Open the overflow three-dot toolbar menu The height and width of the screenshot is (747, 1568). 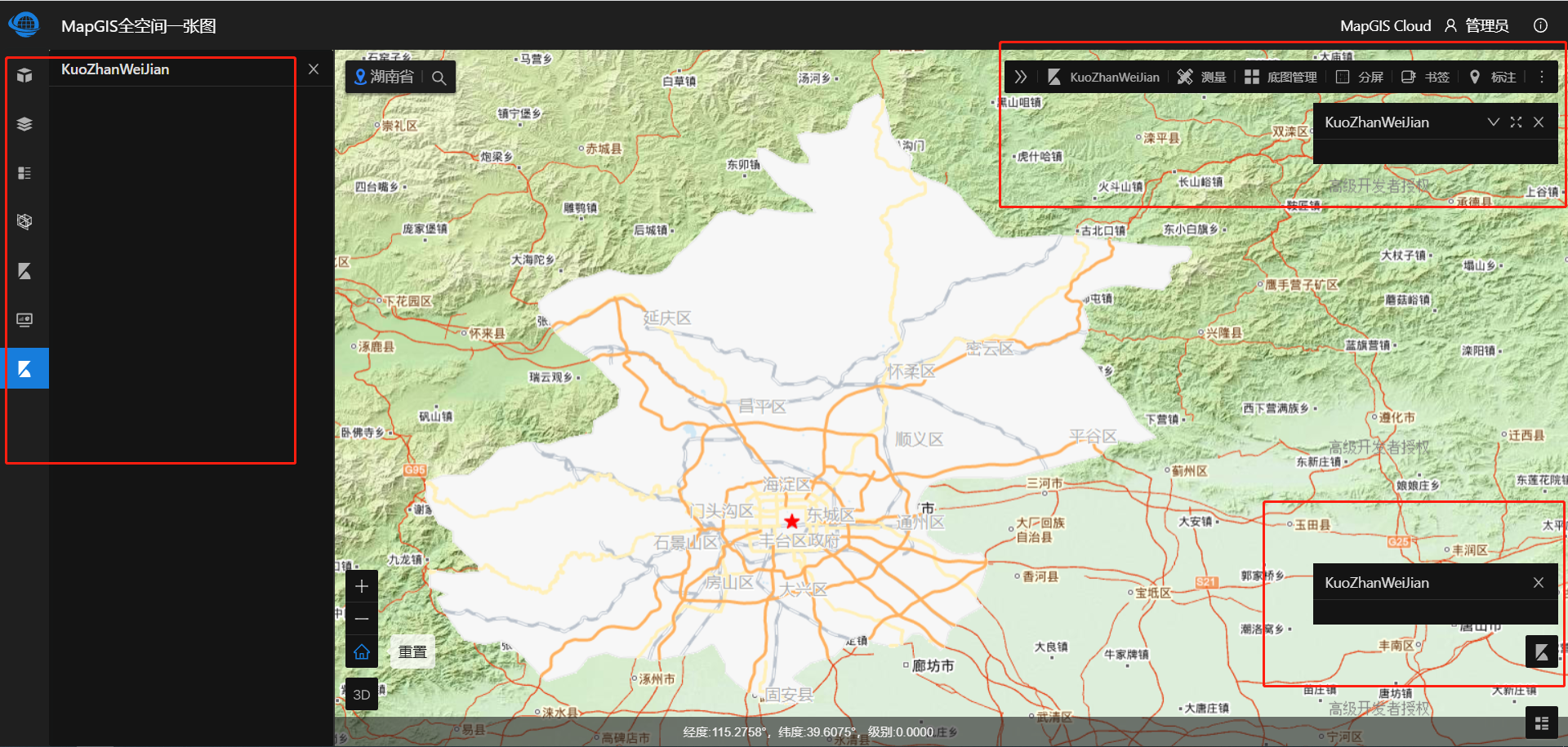click(1542, 76)
